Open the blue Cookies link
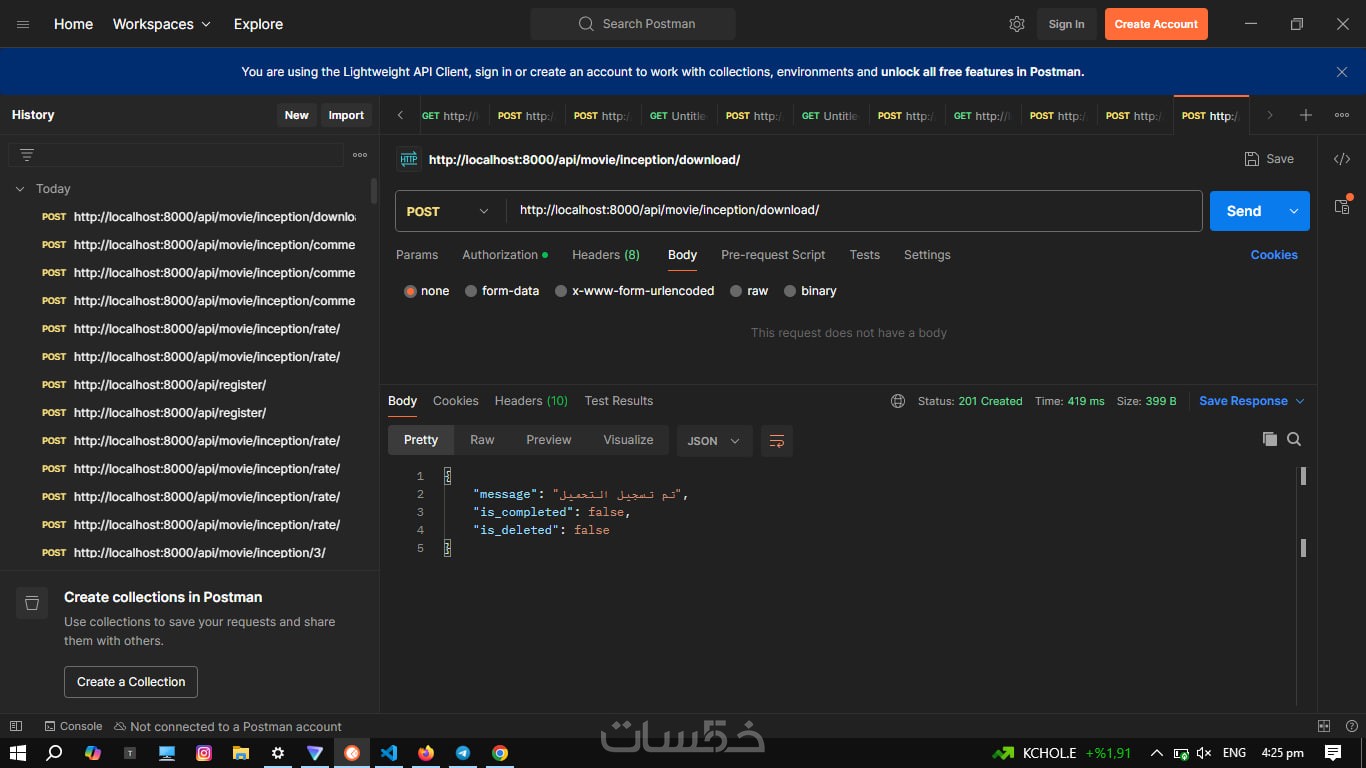The width and height of the screenshot is (1366, 768). pyautogui.click(x=1274, y=255)
